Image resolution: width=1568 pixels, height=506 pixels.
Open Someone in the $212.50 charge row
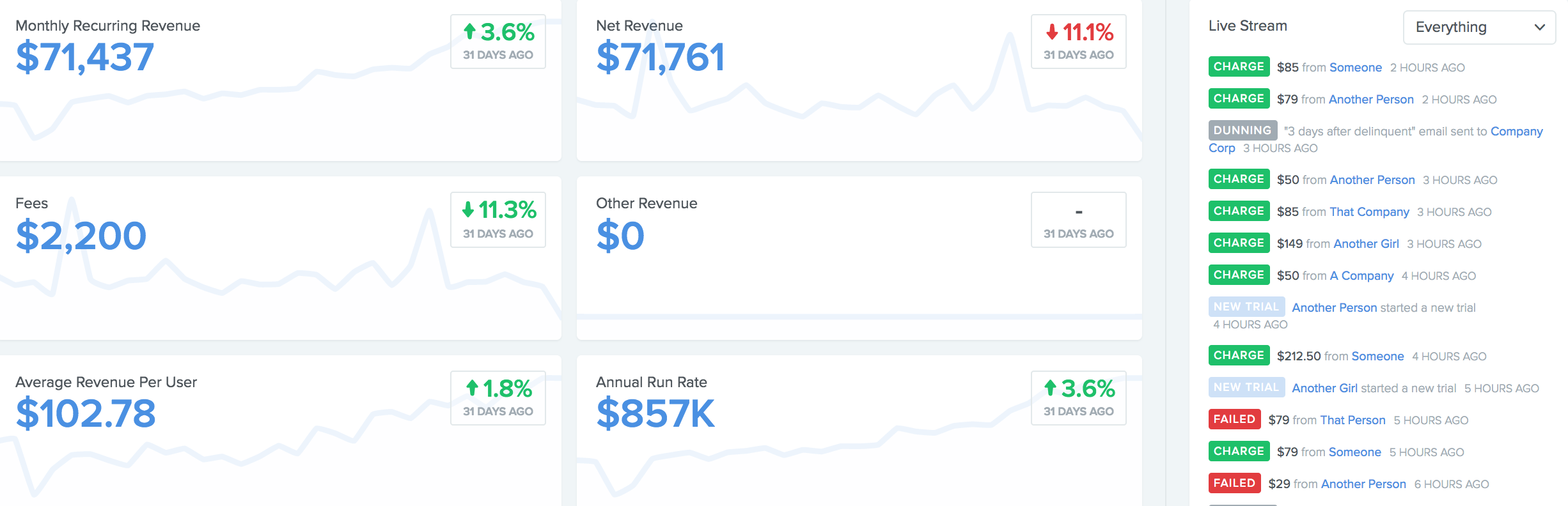point(1378,356)
